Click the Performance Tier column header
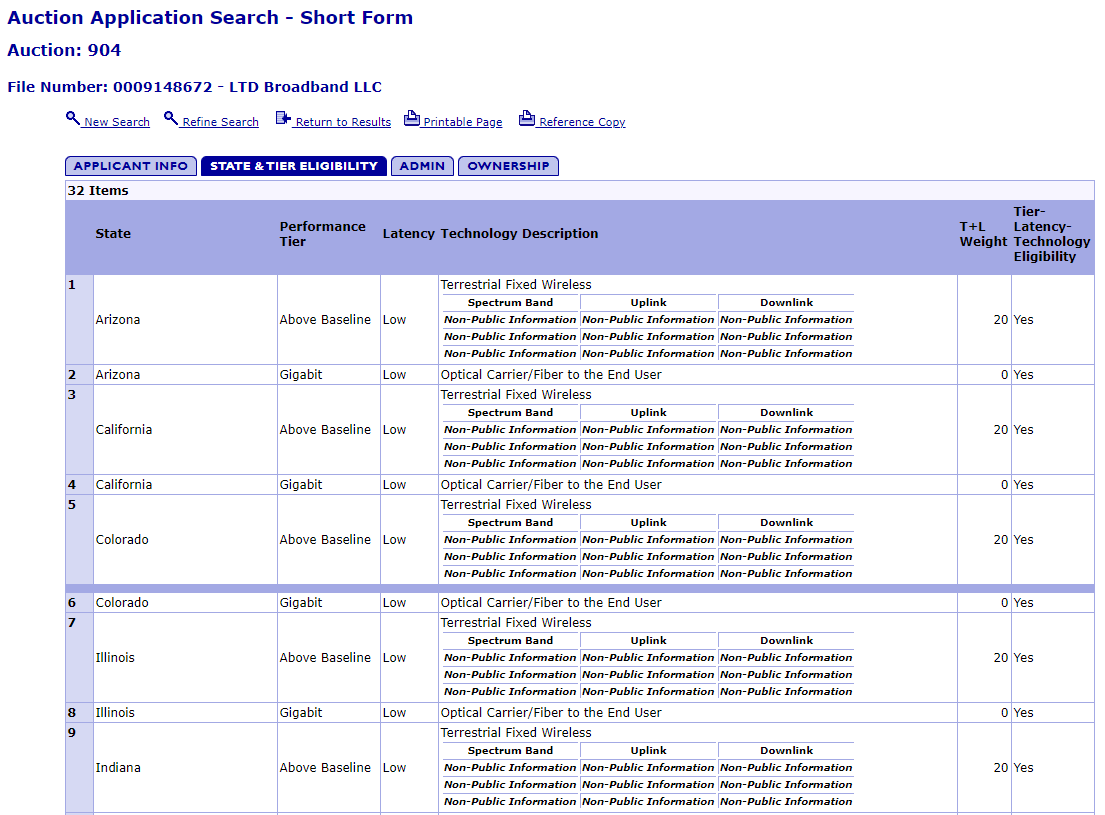 tap(322, 234)
